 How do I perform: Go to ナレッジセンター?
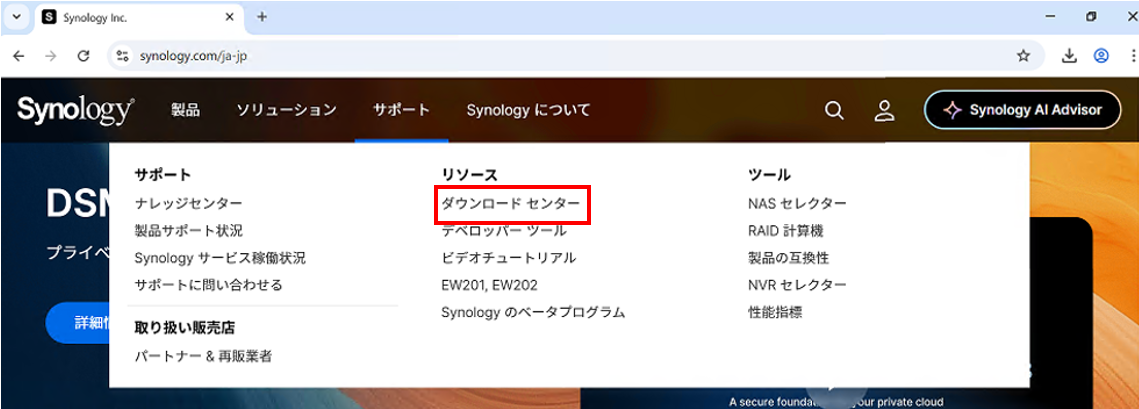(189, 203)
